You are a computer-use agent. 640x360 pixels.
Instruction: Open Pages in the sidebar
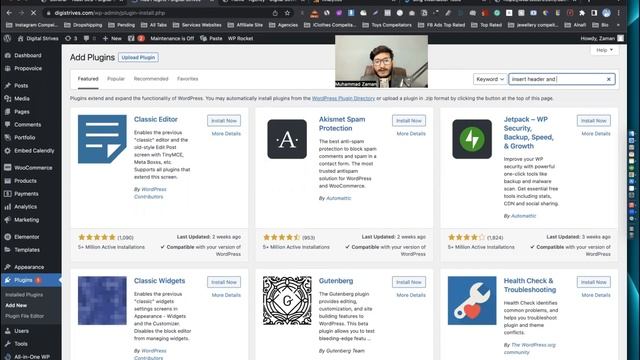pyautogui.click(x=22, y=111)
